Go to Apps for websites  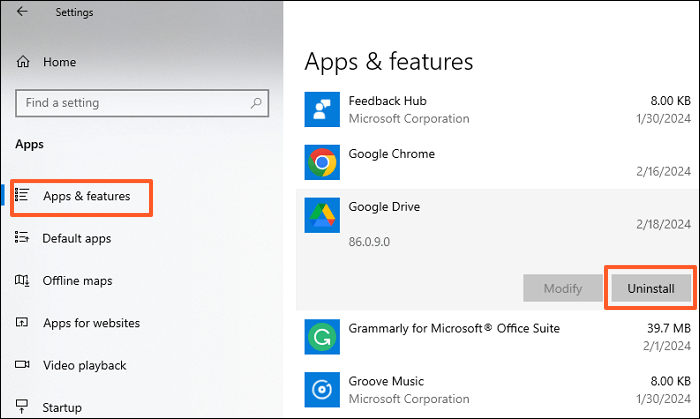(91, 323)
